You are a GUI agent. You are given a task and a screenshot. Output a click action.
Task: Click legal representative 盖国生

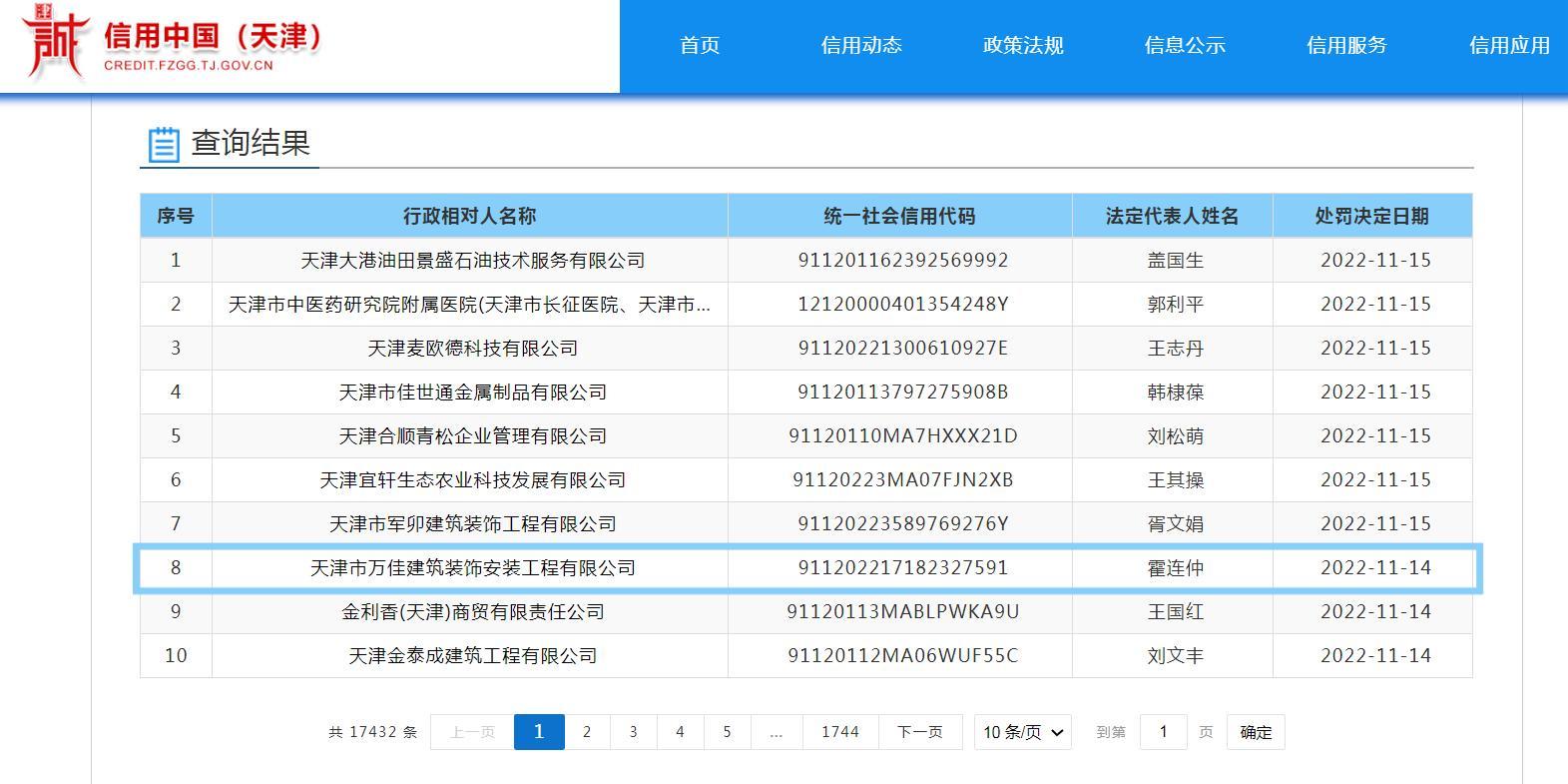(x=1176, y=261)
